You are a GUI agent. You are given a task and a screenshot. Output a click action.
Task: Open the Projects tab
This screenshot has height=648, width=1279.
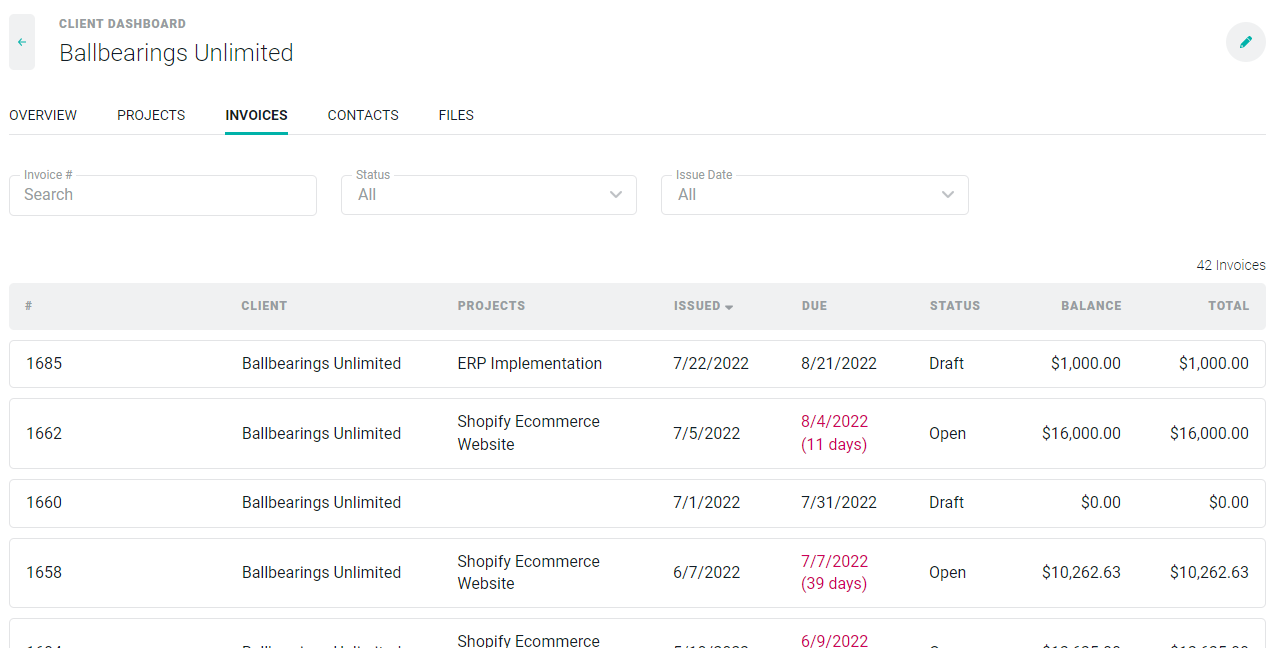[x=151, y=115]
